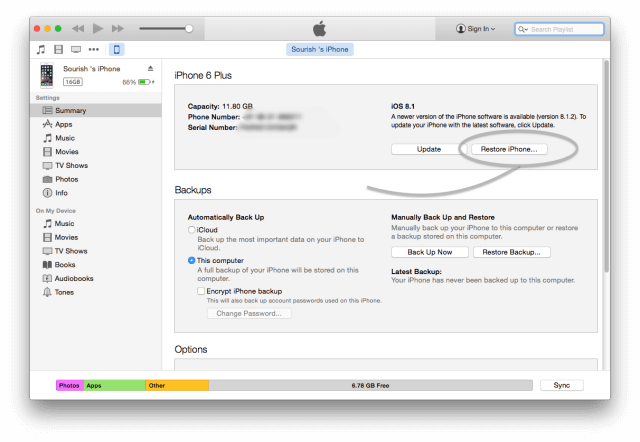Click the Other segment in storage bar

pos(177,385)
